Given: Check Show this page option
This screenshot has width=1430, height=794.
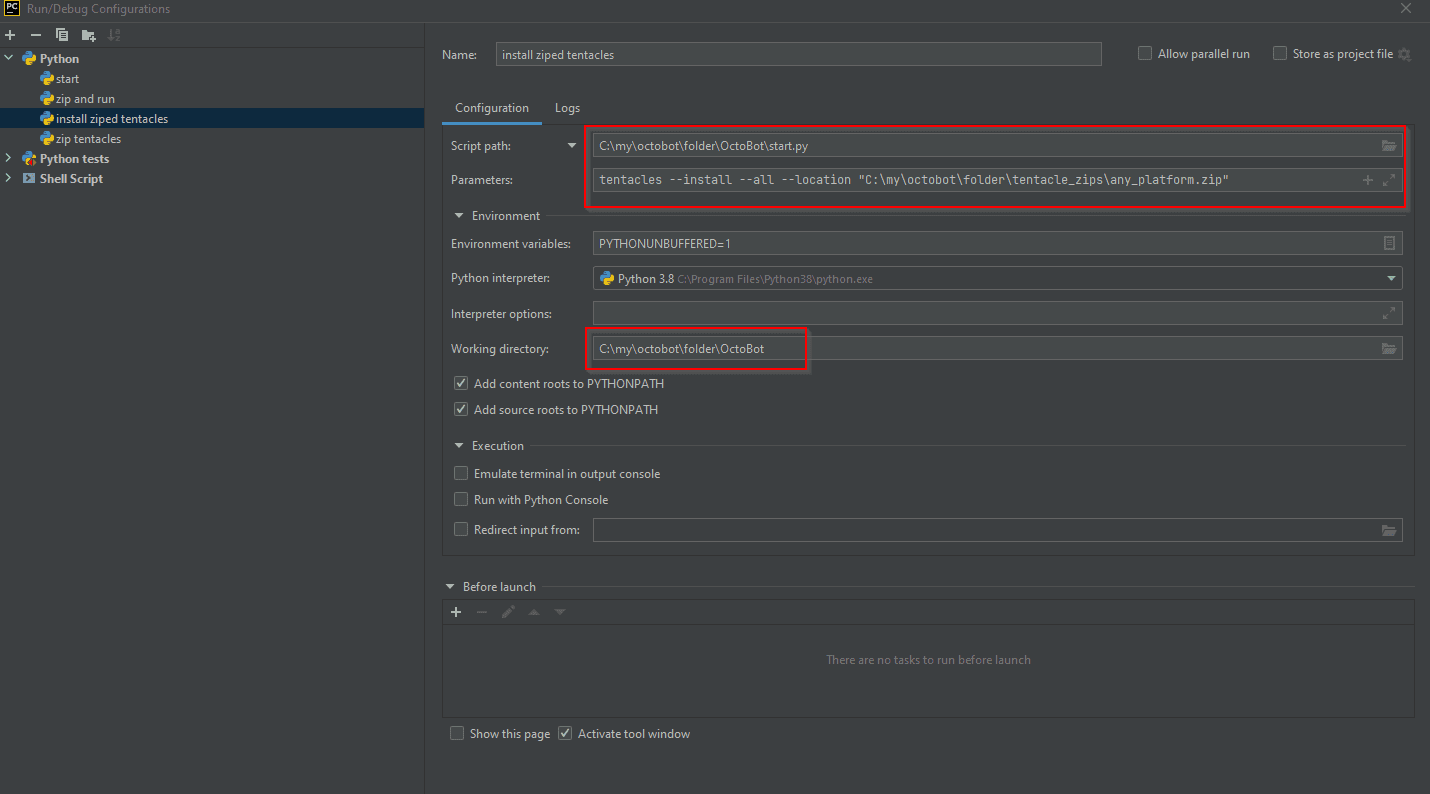Looking at the screenshot, I should 457,734.
